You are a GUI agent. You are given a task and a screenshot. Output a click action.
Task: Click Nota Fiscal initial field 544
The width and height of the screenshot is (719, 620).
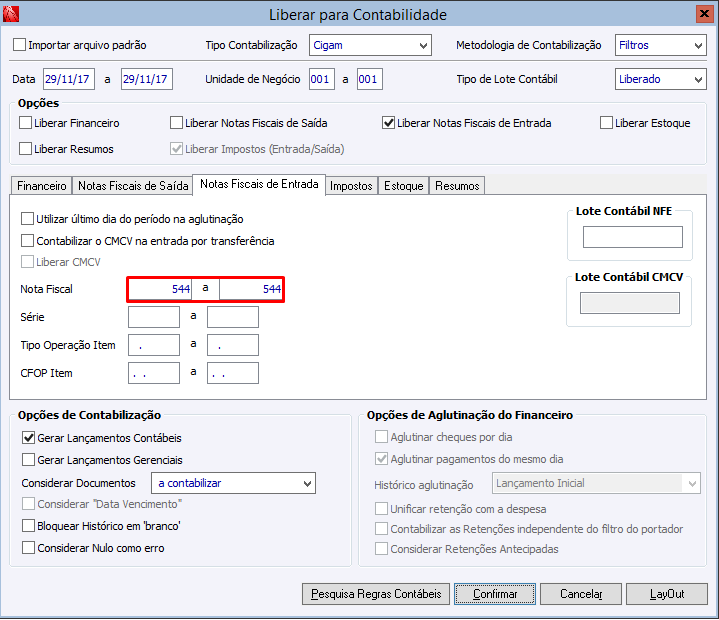click(x=160, y=289)
